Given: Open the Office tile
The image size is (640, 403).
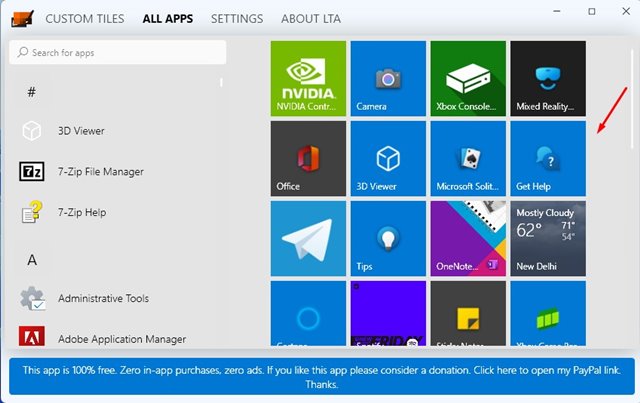Looking at the screenshot, I should [x=308, y=158].
